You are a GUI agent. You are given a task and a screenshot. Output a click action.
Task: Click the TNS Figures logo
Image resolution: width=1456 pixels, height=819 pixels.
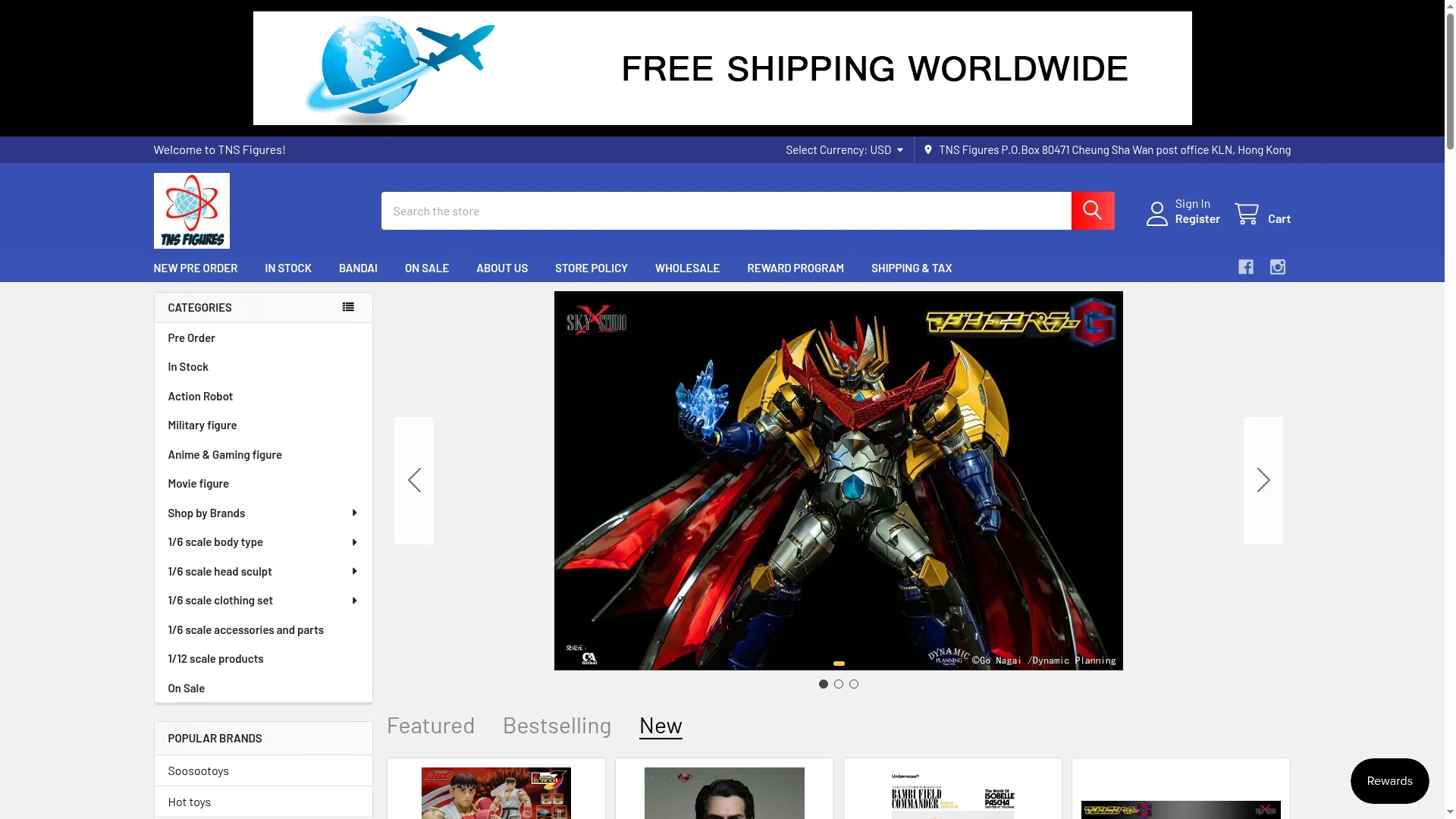pos(192,211)
